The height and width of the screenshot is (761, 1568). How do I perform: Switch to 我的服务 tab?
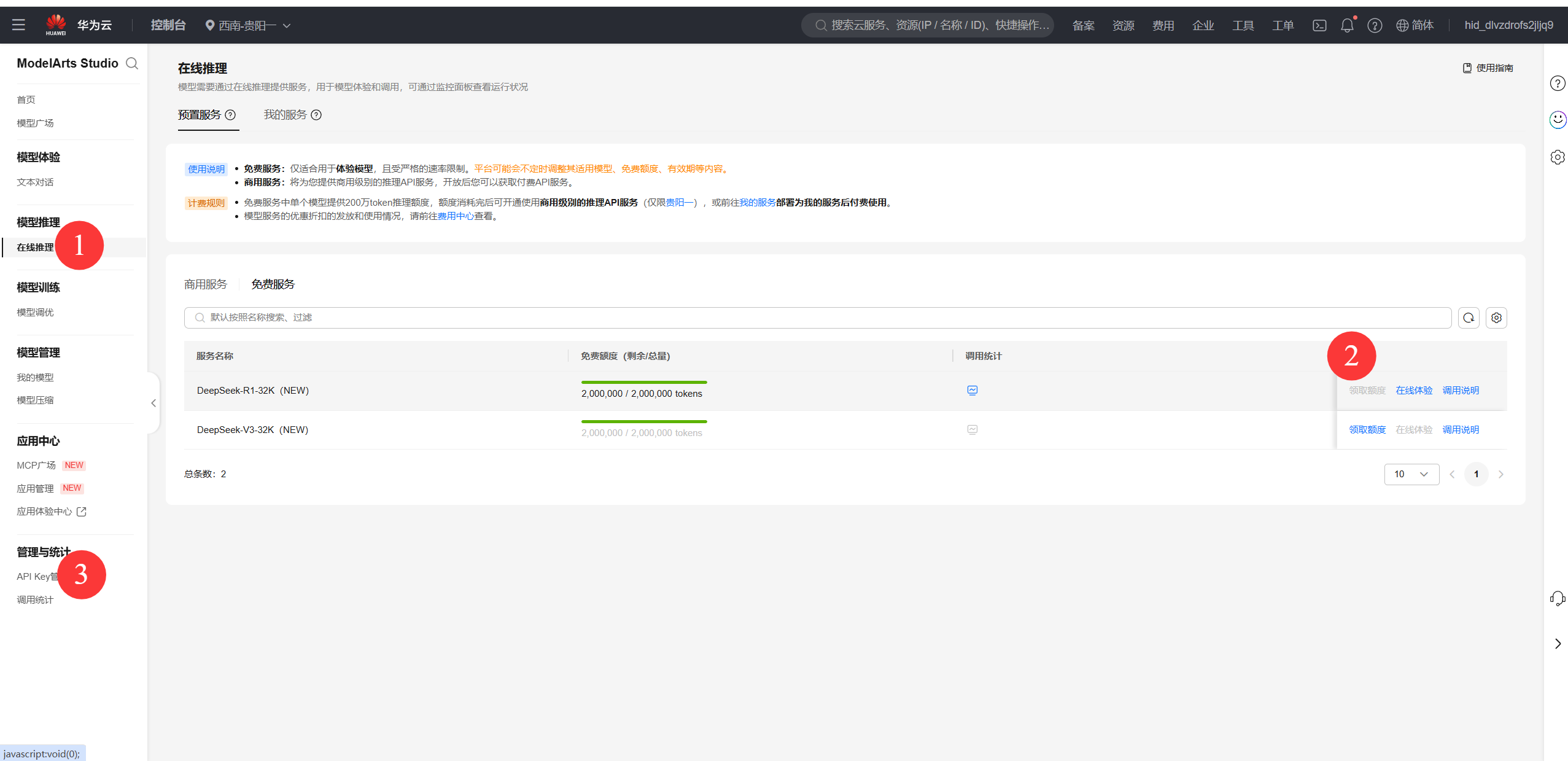click(285, 115)
